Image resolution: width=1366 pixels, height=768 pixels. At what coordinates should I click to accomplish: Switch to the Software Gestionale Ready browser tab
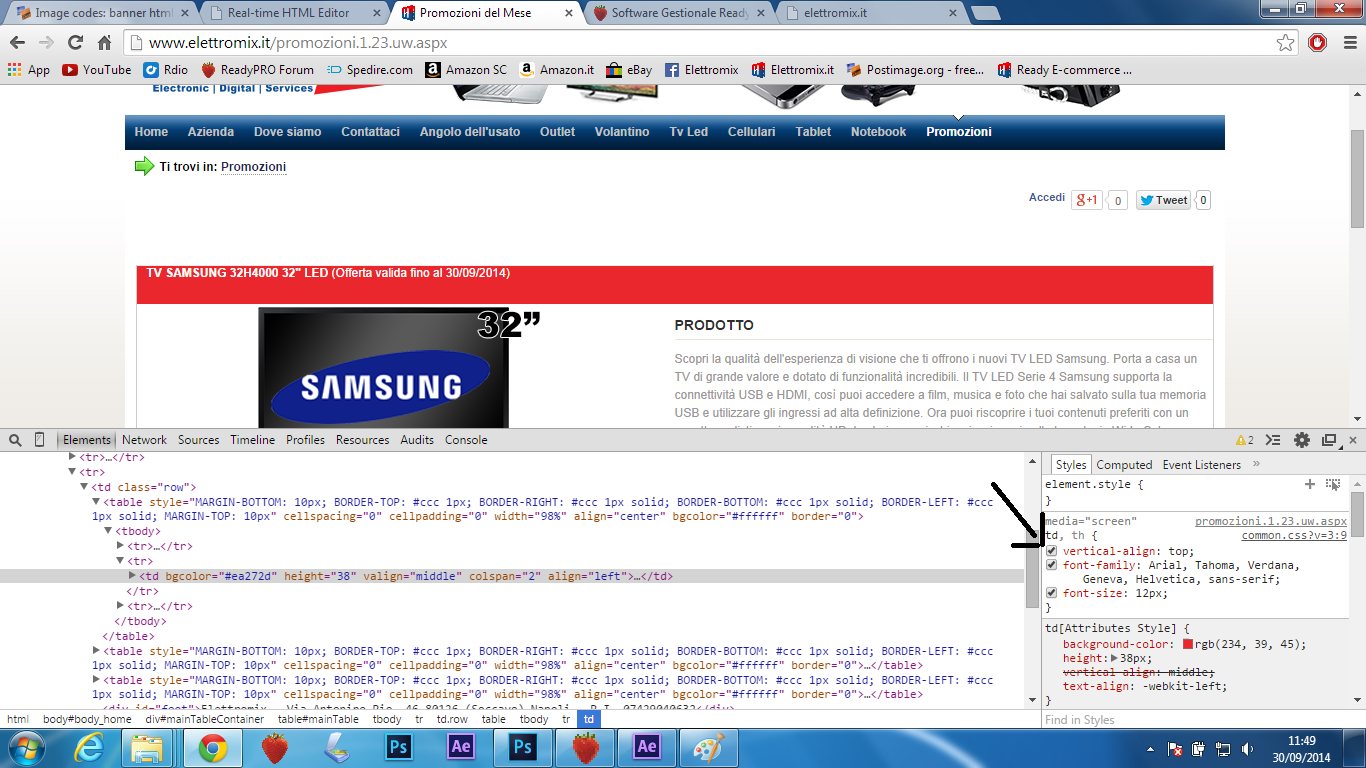click(680, 13)
